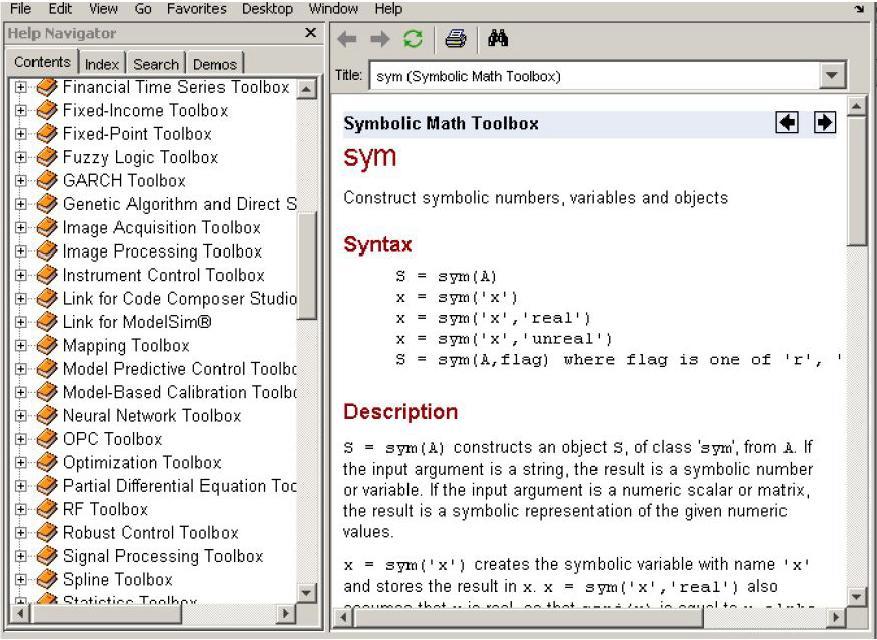This screenshot has height=640, width=877.
Task: Click the forward navigation arrow in toolbar
Action: click(378, 39)
